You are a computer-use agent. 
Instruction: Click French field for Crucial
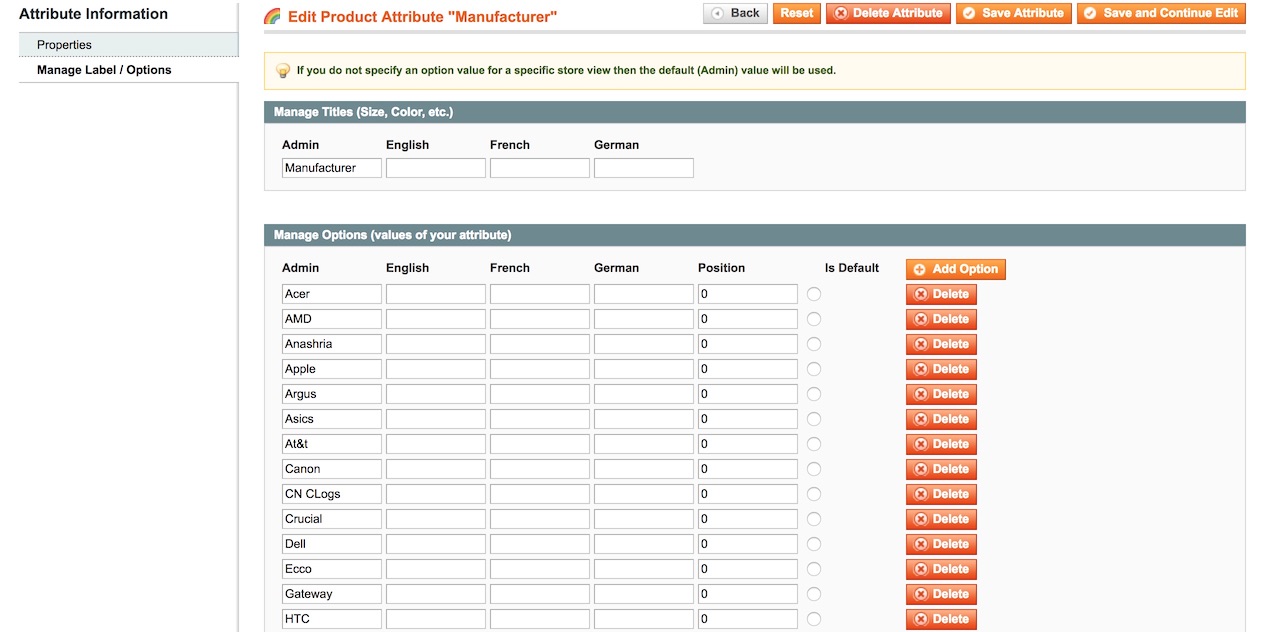click(540, 519)
